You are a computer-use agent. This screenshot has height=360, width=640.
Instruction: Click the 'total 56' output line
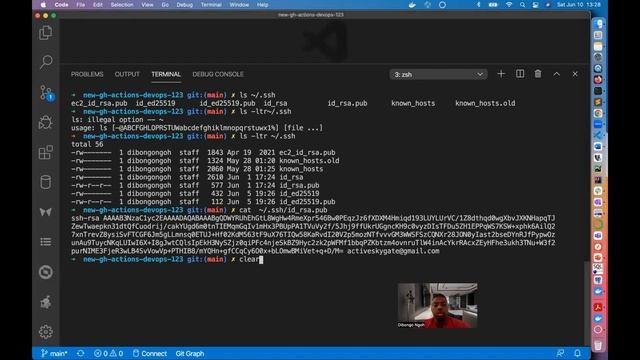click(x=87, y=144)
